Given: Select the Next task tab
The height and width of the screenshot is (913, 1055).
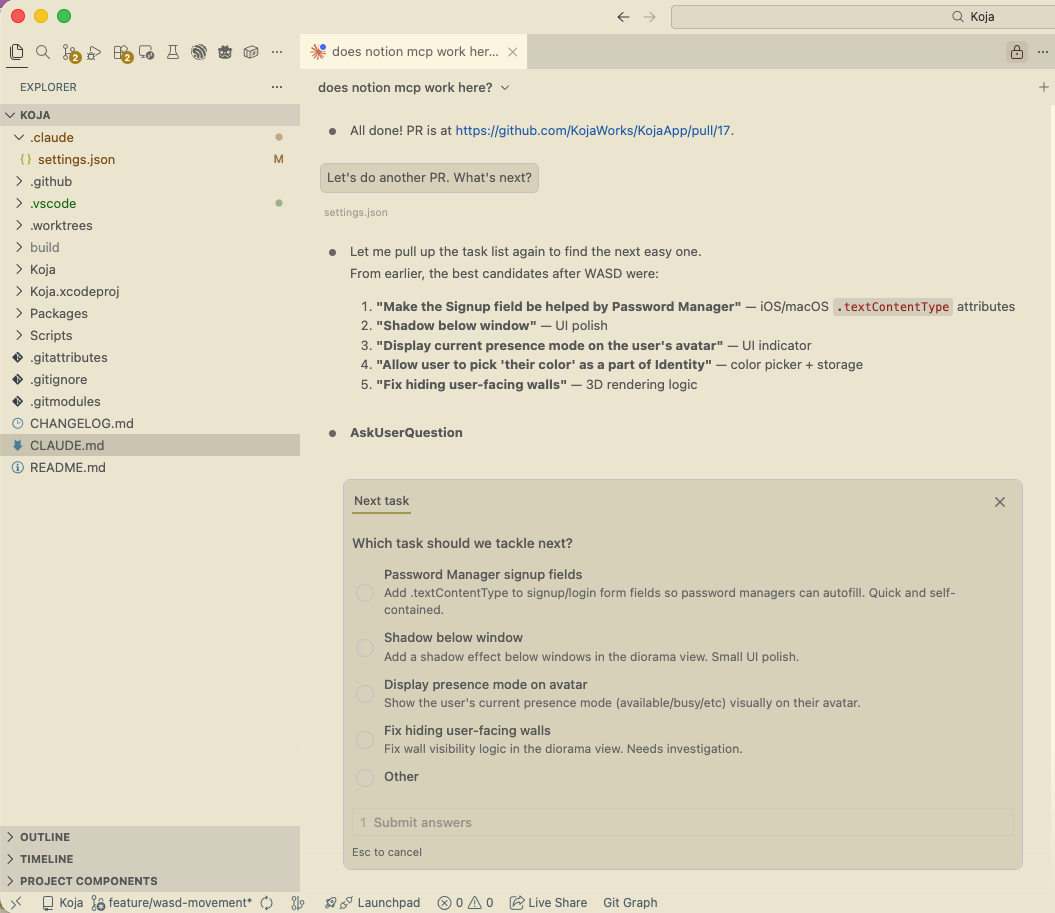Looking at the screenshot, I should (x=381, y=501).
